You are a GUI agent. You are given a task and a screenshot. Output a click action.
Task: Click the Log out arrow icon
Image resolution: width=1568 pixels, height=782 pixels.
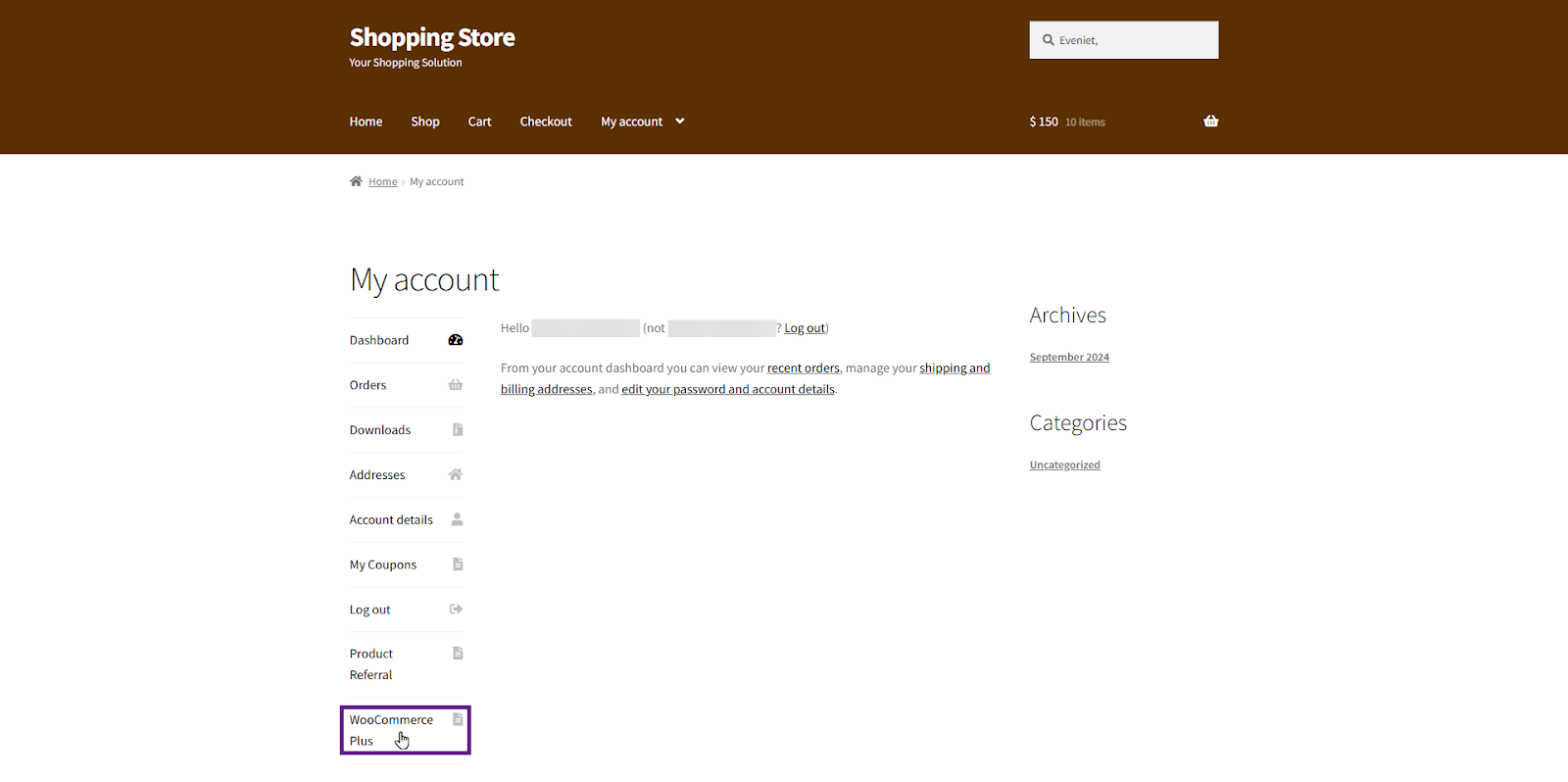pos(456,610)
